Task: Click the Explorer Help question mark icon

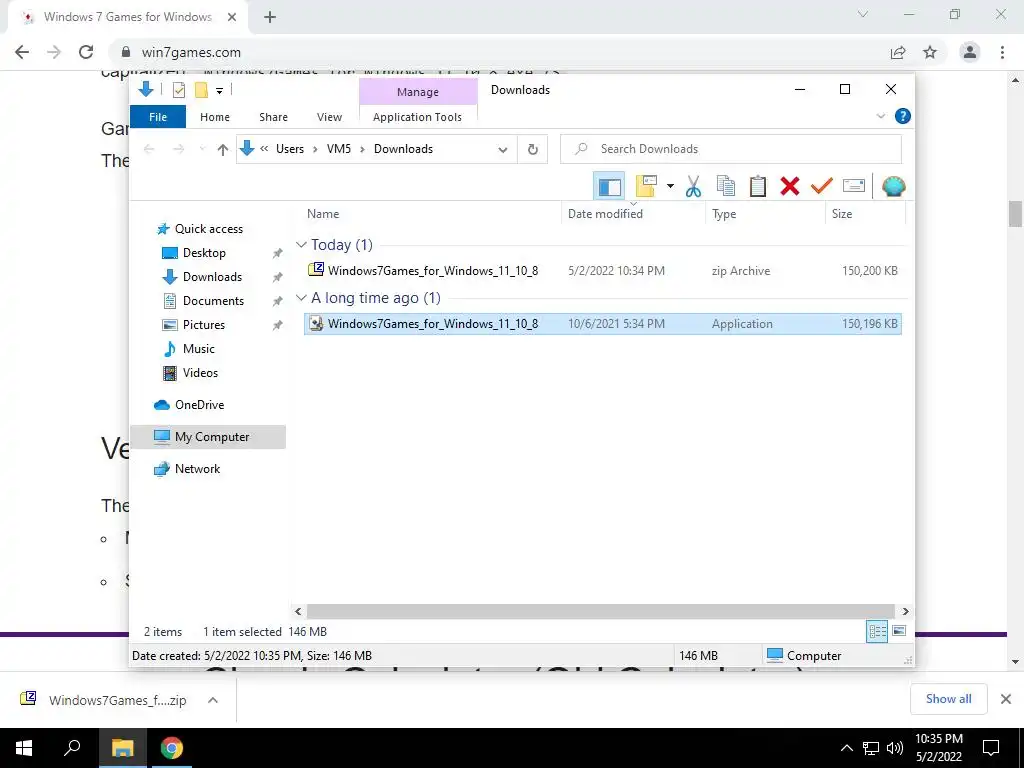Action: (903, 116)
